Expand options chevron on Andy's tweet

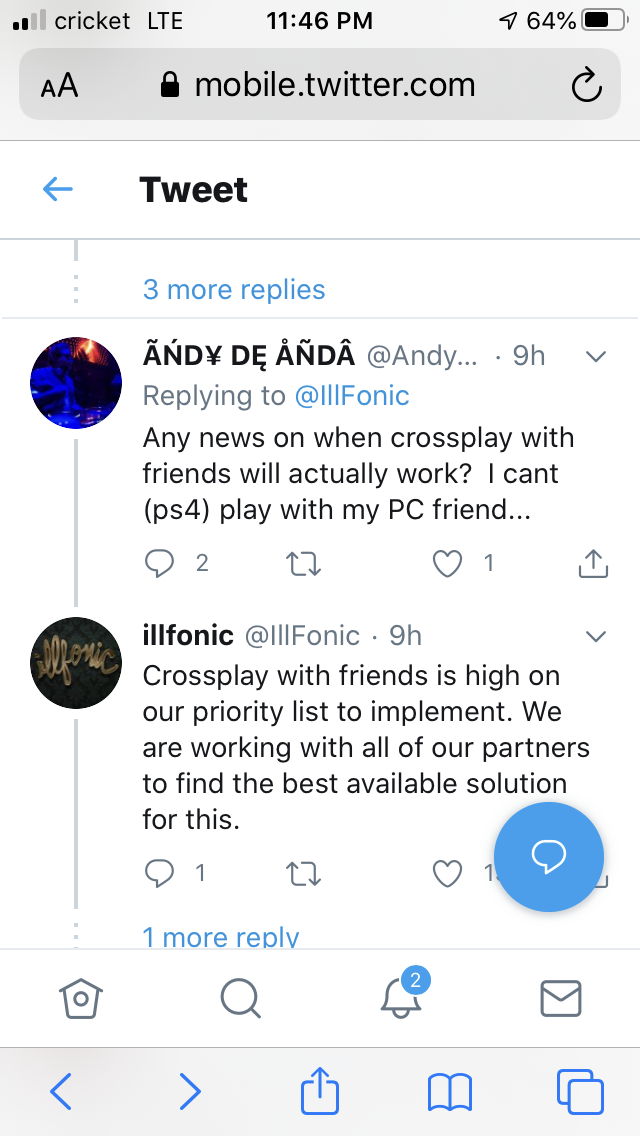596,356
